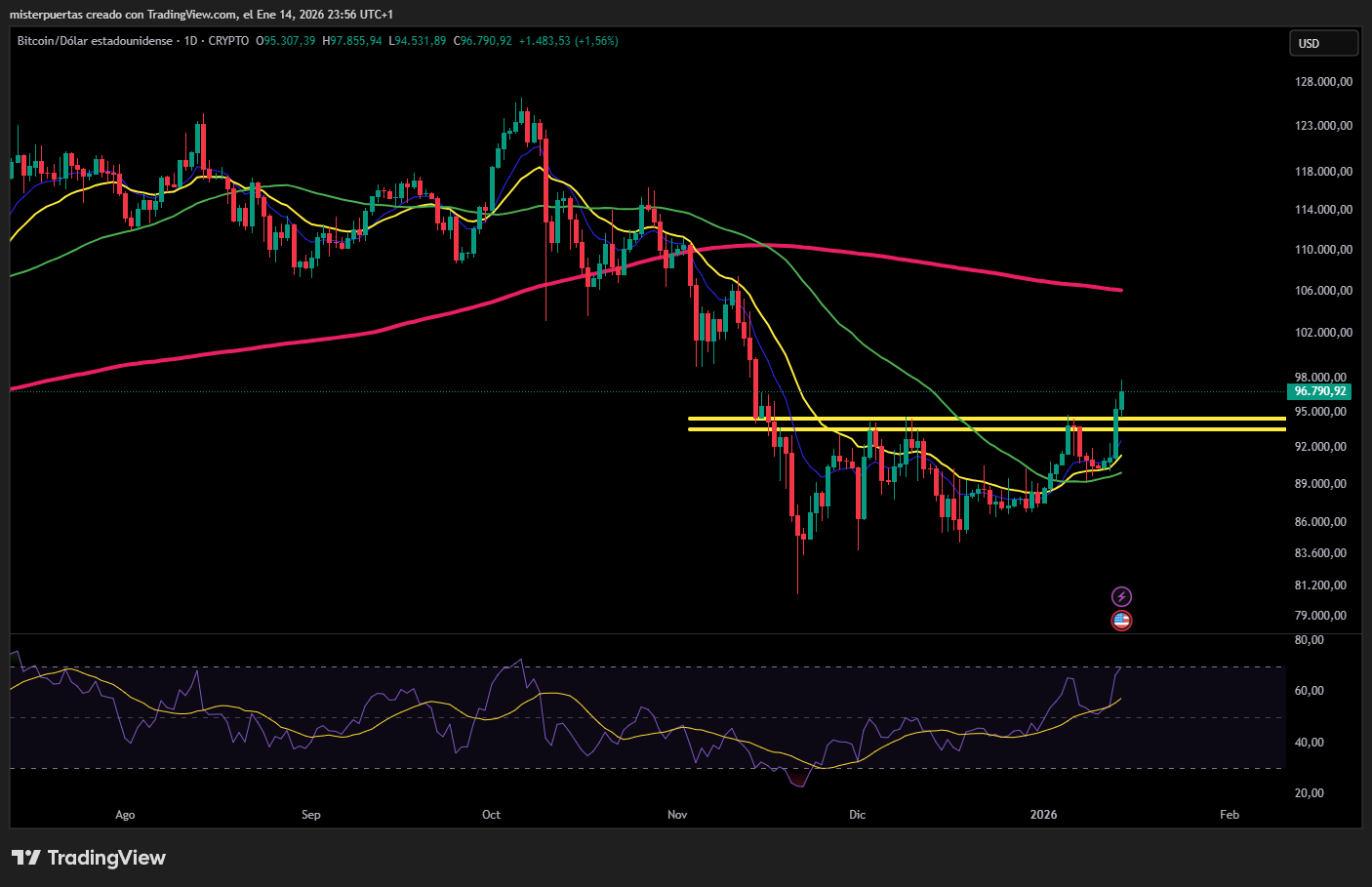Click the 118.000,00 price axis label
The width and height of the screenshot is (1372, 887).
tap(1323, 172)
